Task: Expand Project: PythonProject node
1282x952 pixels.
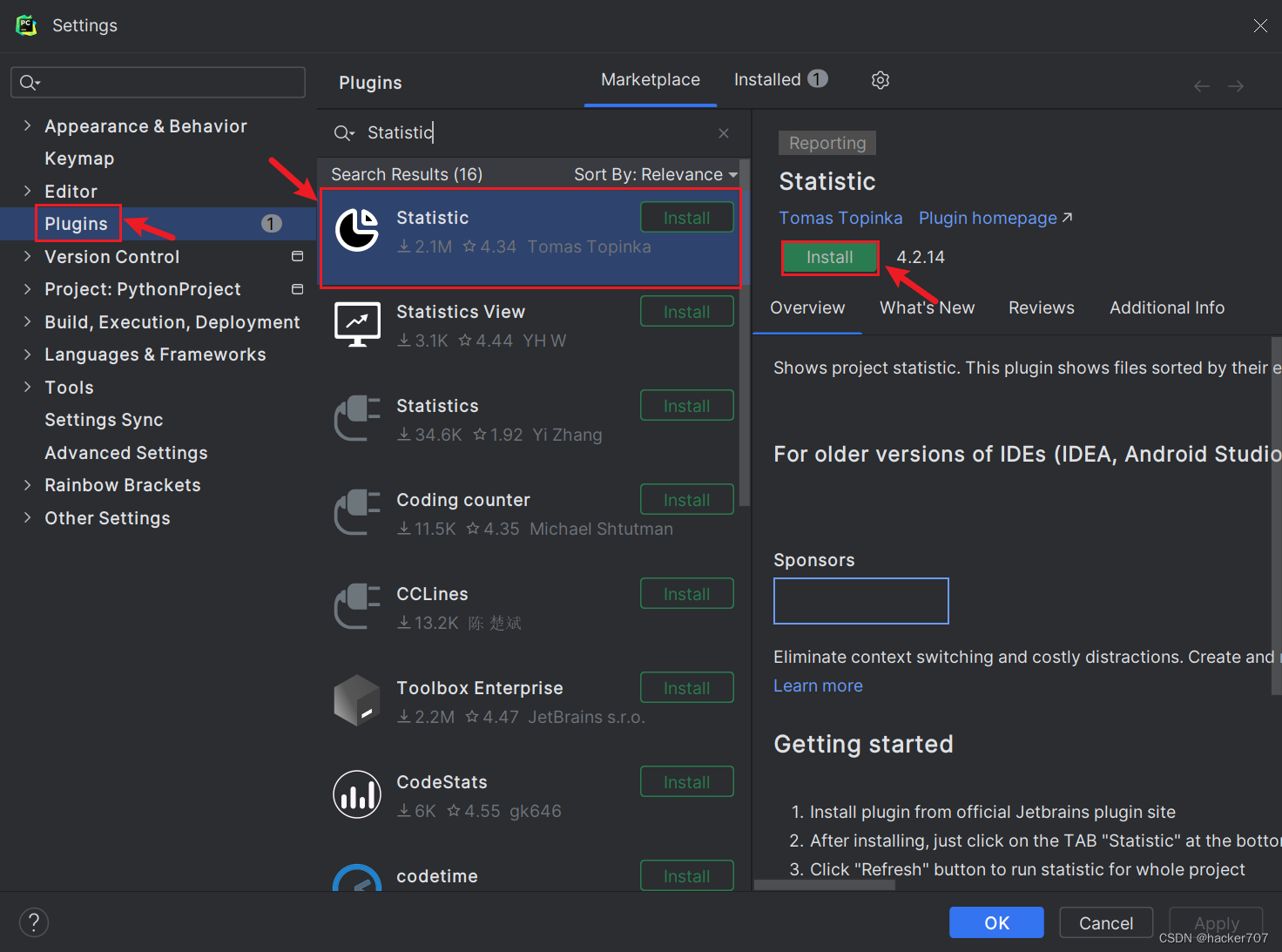Action: pos(27,288)
